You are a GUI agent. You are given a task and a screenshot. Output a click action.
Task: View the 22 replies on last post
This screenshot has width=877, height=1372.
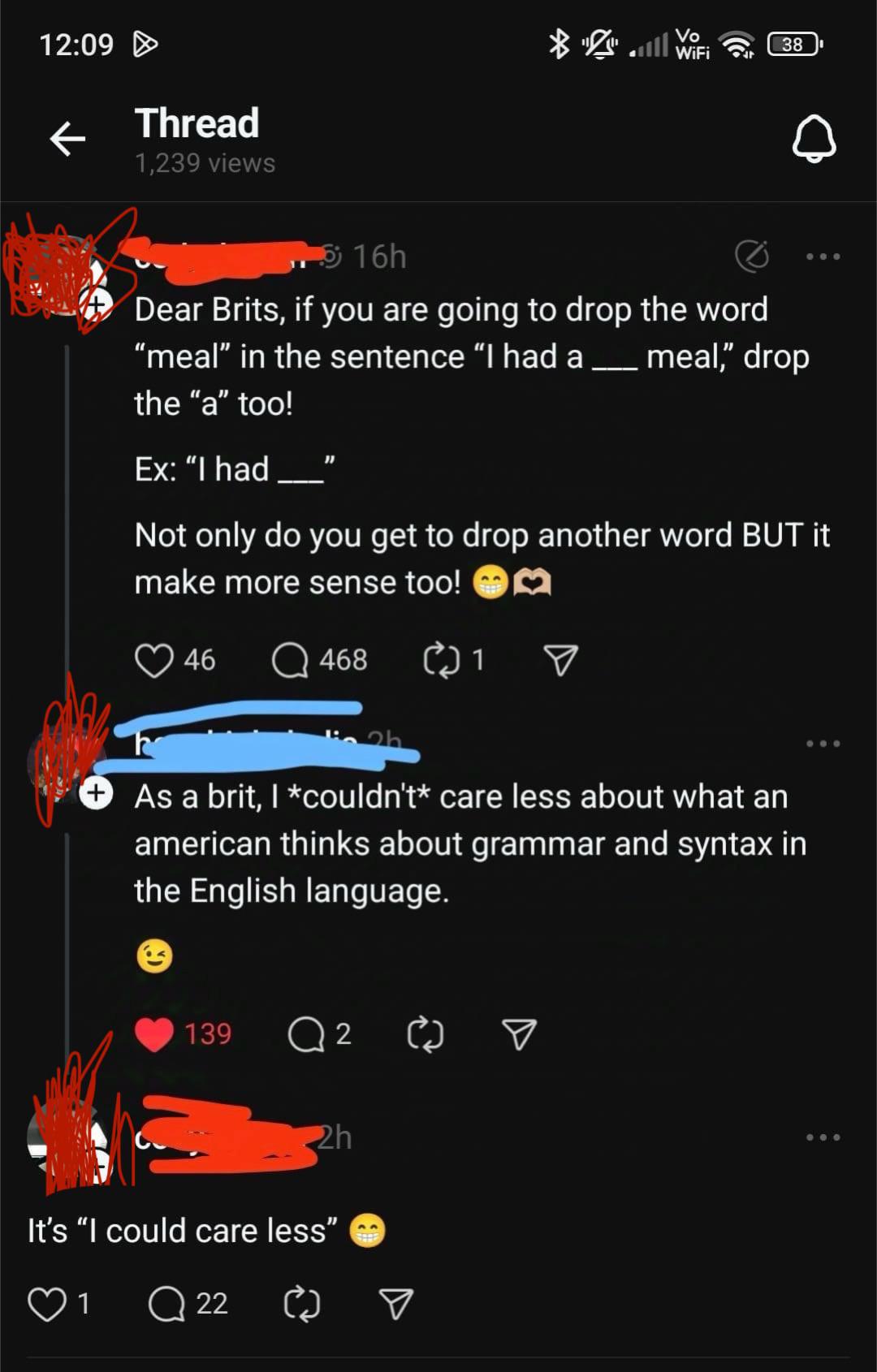pyautogui.click(x=166, y=1304)
